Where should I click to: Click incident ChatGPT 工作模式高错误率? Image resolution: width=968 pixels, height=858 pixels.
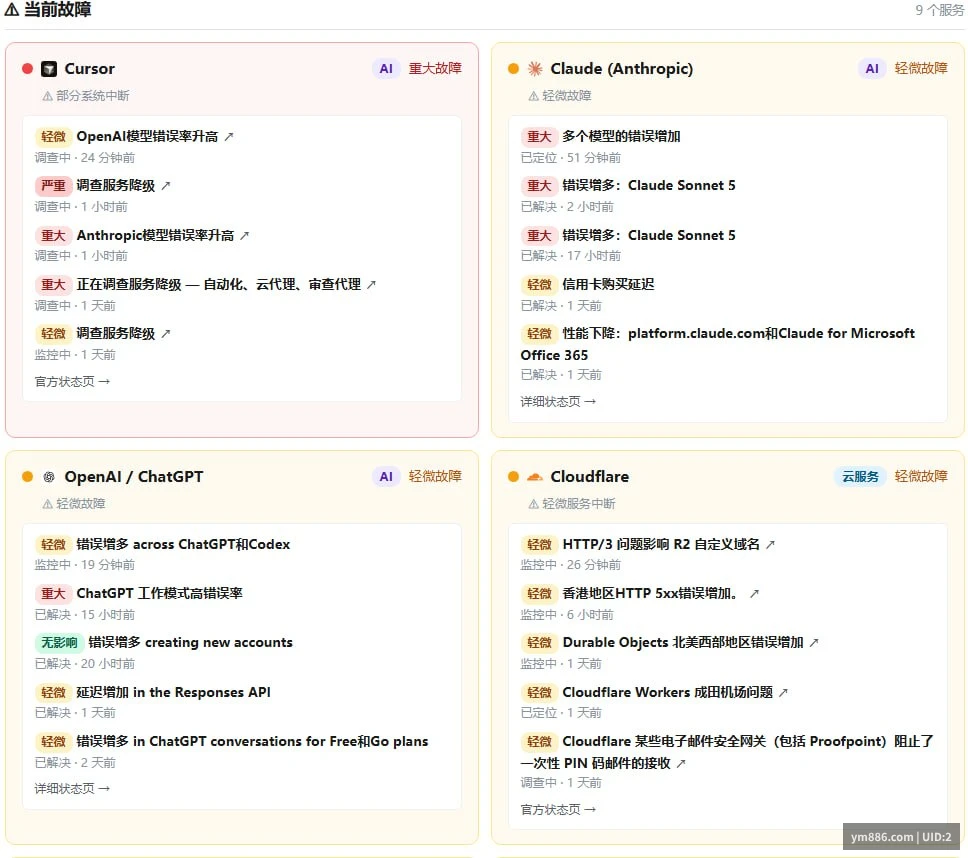pyautogui.click(x=159, y=594)
